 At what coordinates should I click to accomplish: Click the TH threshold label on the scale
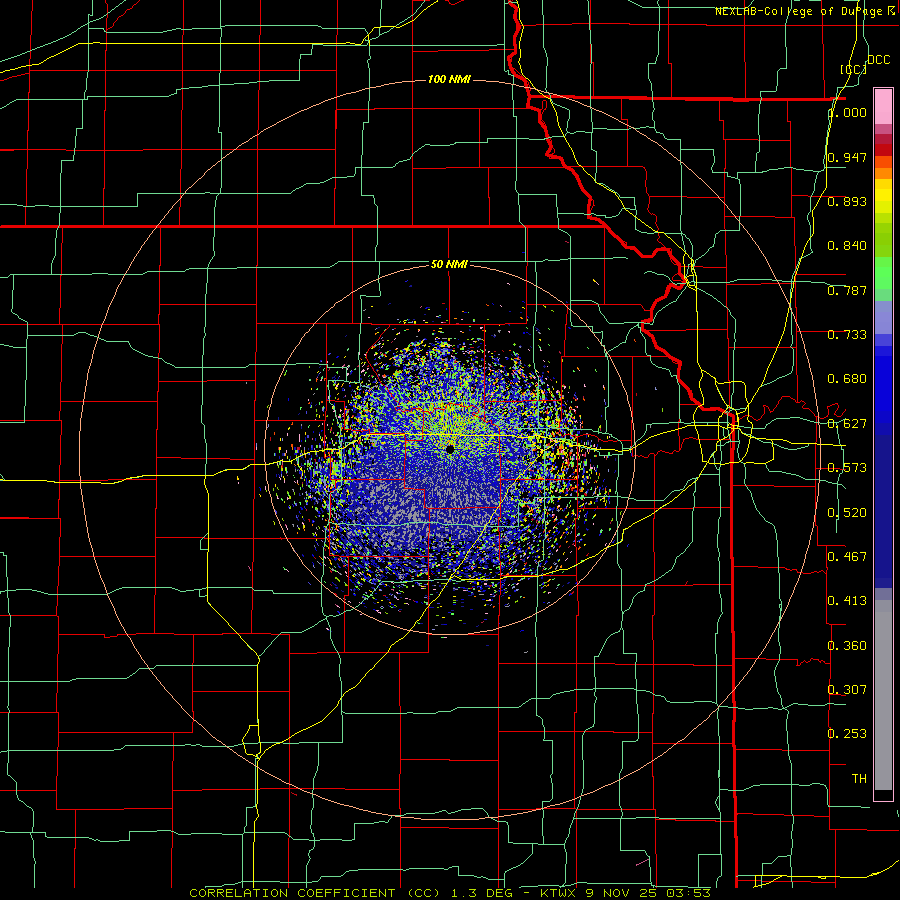point(859,779)
